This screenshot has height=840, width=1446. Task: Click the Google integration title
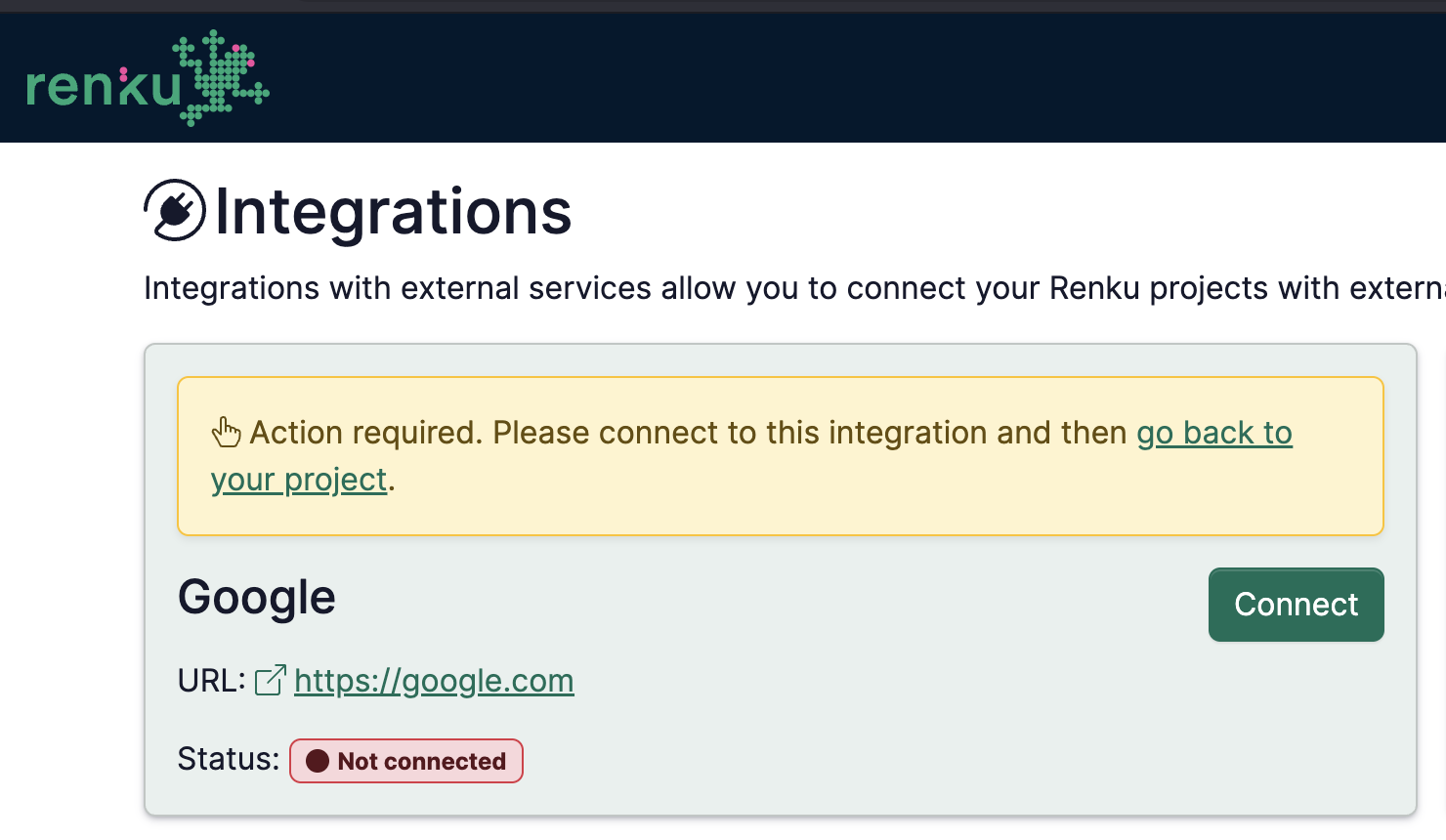click(x=257, y=597)
